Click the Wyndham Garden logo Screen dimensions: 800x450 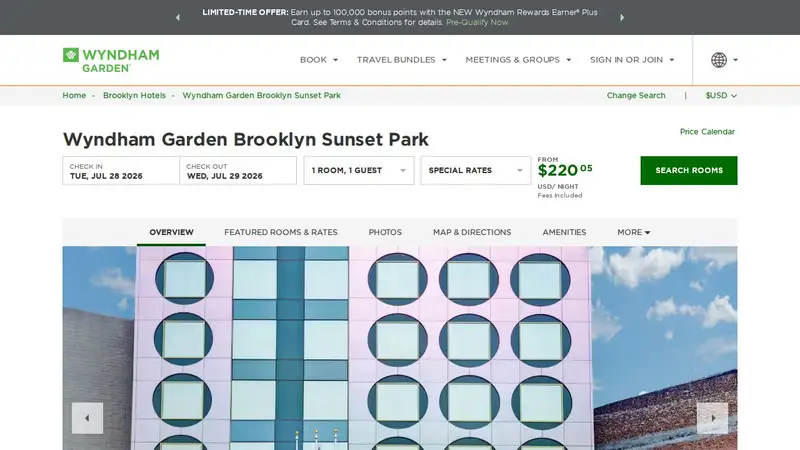point(111,60)
